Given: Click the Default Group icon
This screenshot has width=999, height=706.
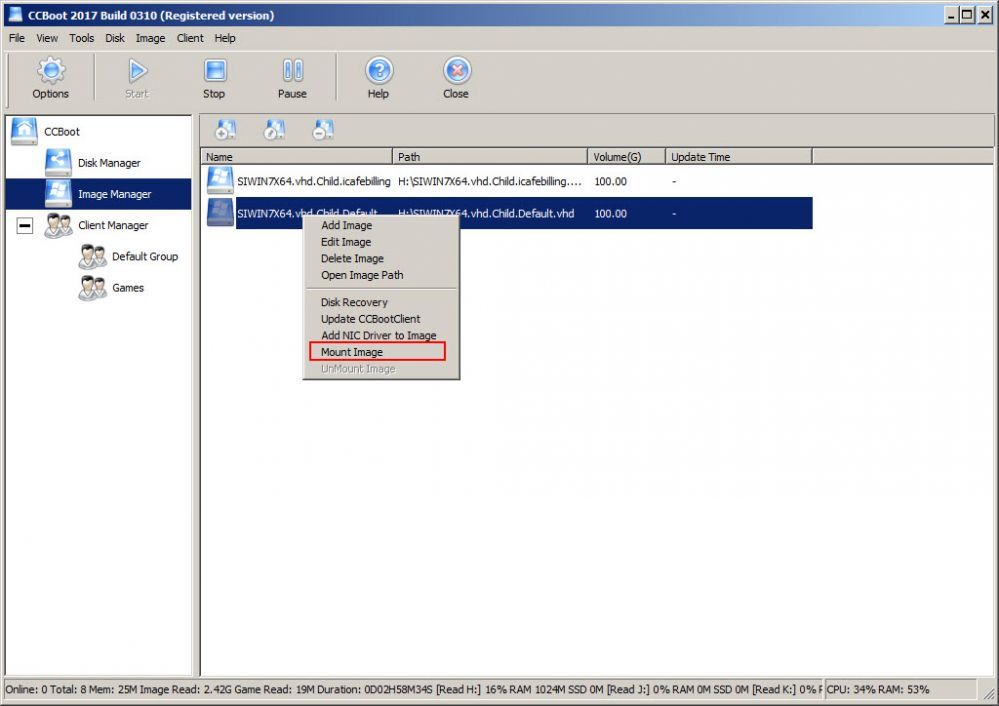Looking at the screenshot, I should pos(92,256).
